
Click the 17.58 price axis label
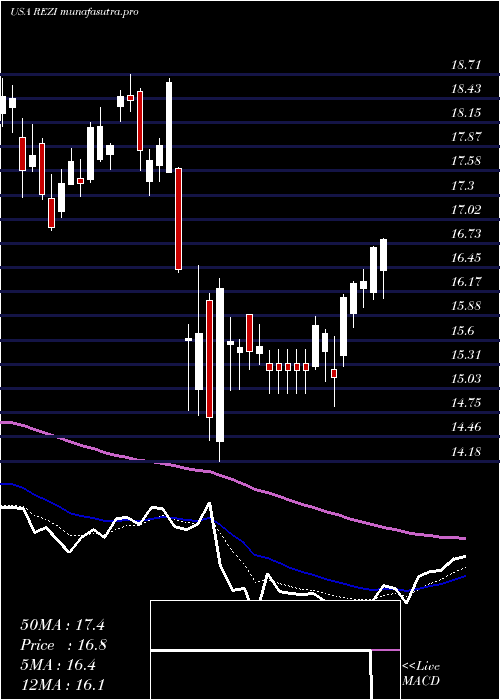point(466,162)
